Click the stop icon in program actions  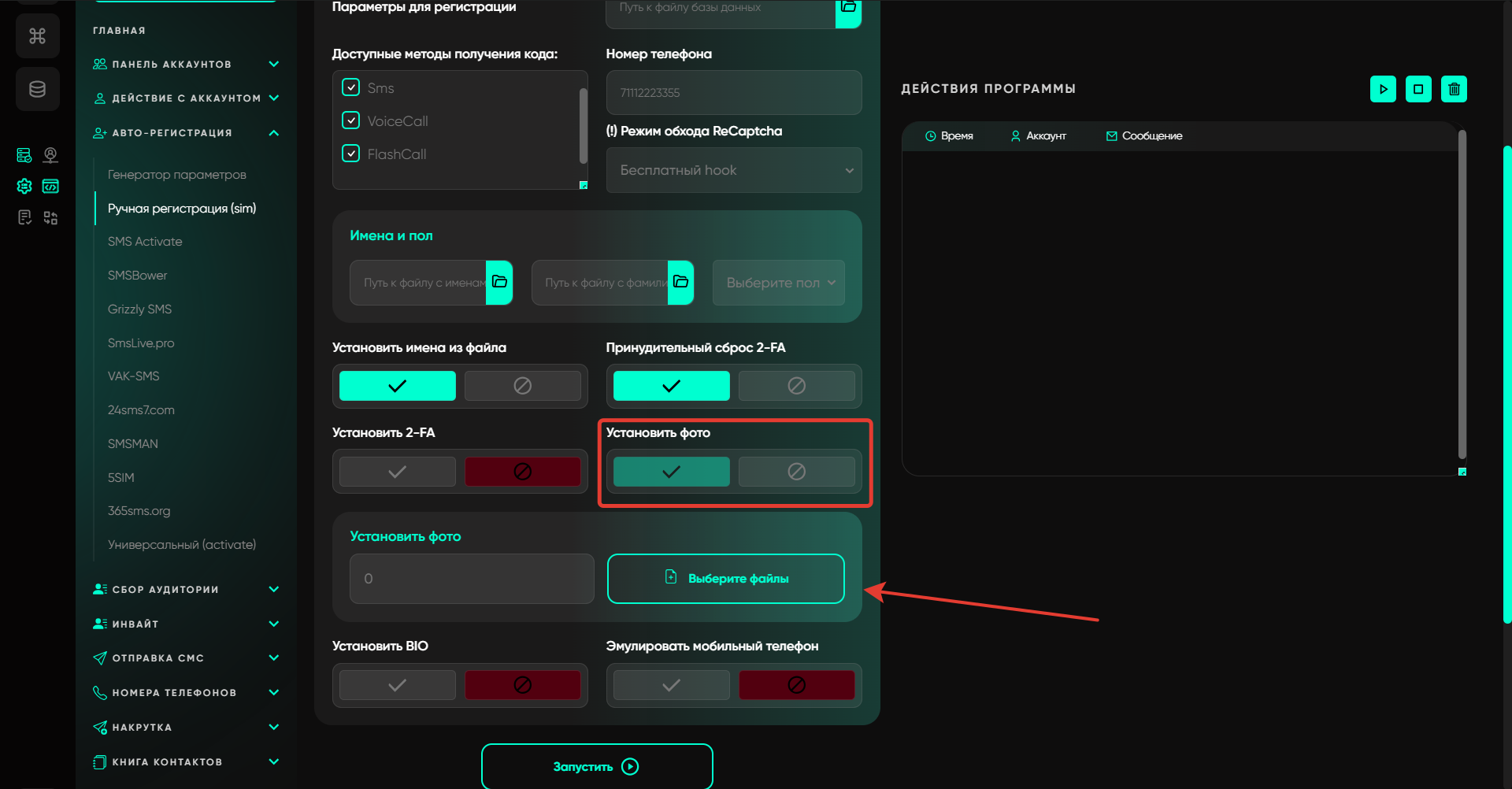(1418, 89)
